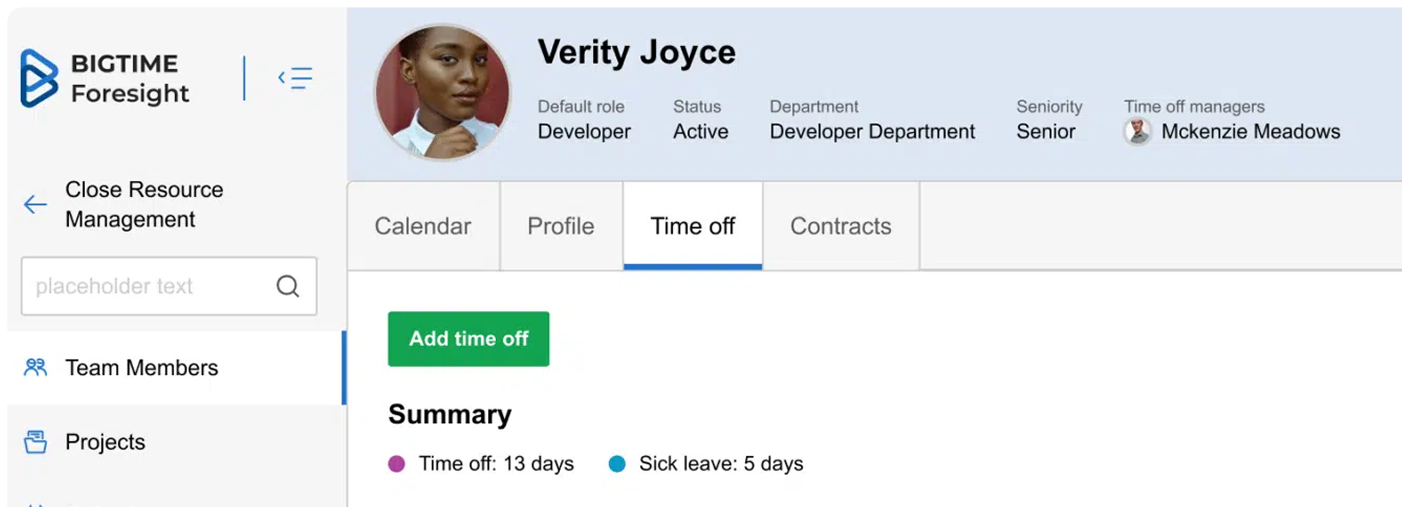The width and height of the screenshot is (1402, 507).
Task: Click the back arrow beside Close Resource Management
Action: 35,205
